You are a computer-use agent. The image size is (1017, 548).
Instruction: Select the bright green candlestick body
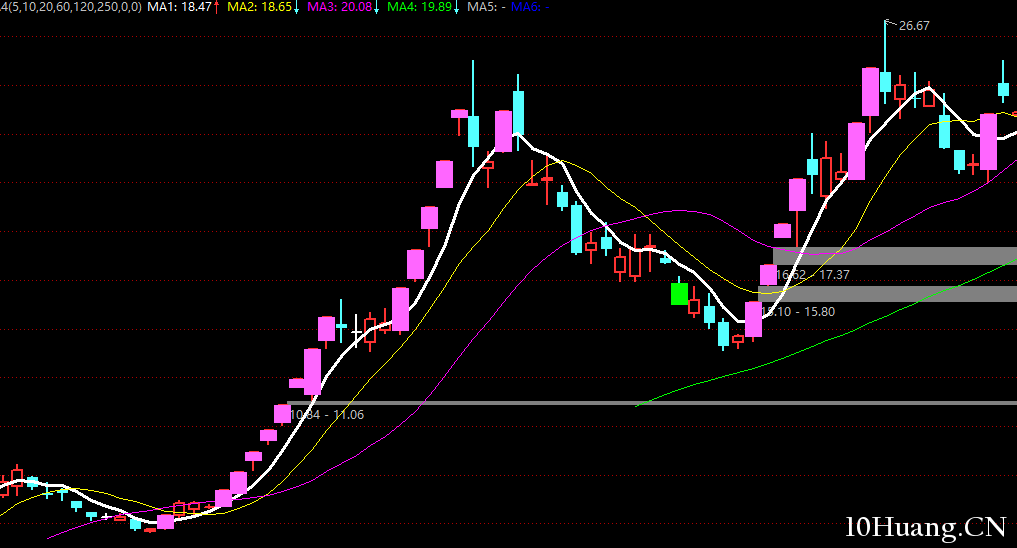679,294
